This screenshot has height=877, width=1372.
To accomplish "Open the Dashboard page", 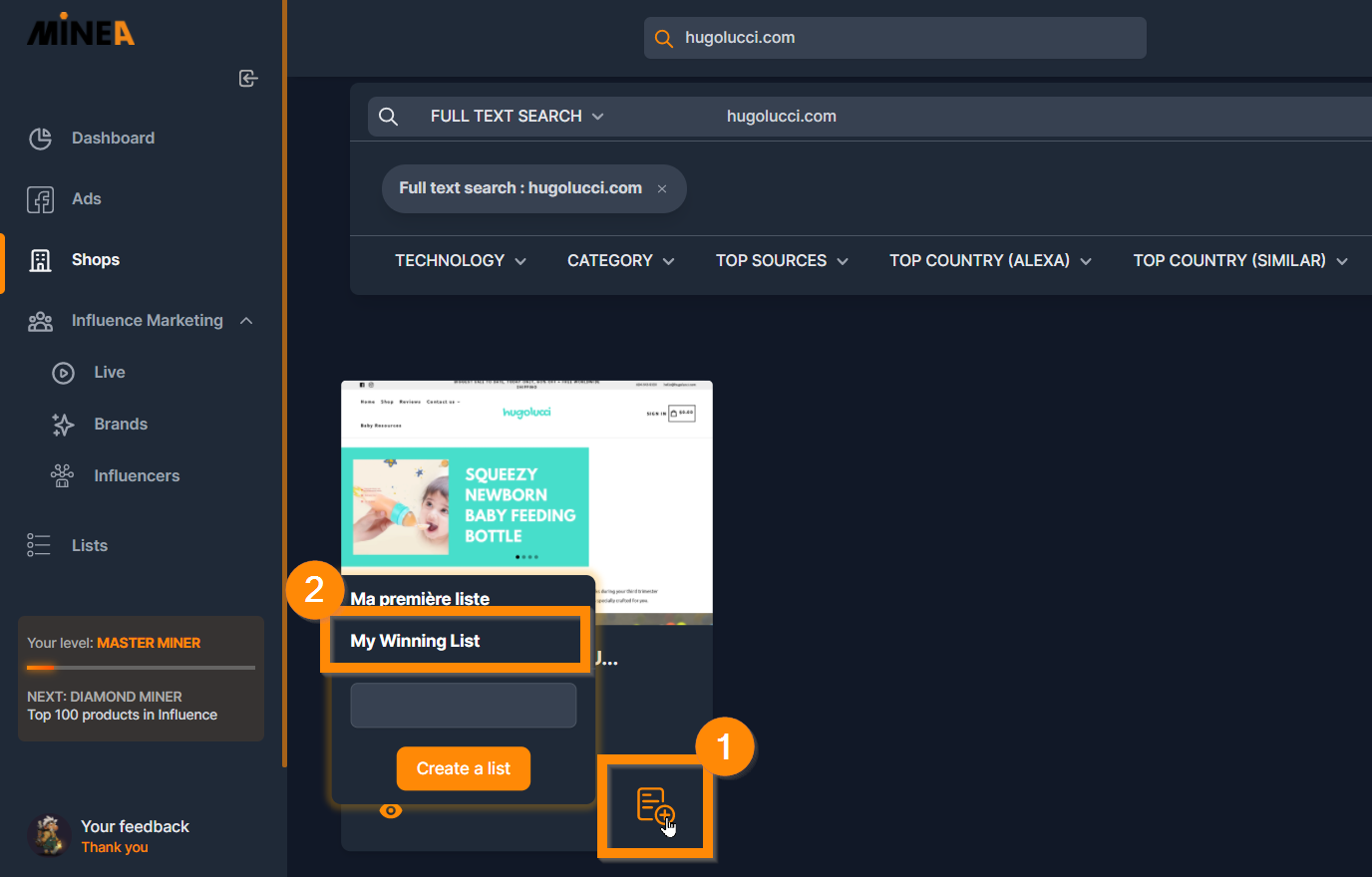I will pyautogui.click(x=113, y=139).
